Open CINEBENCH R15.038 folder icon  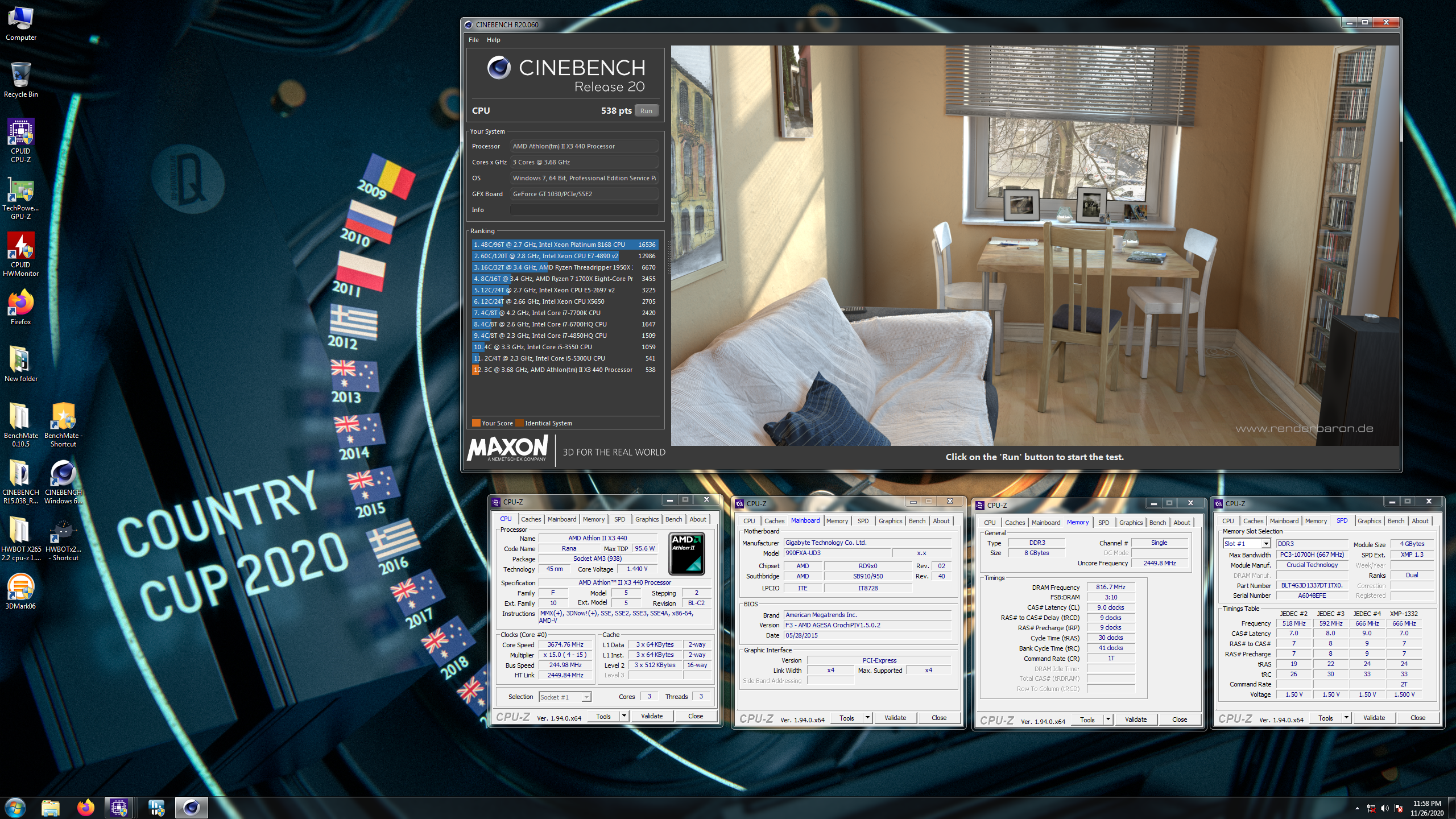click(x=21, y=482)
